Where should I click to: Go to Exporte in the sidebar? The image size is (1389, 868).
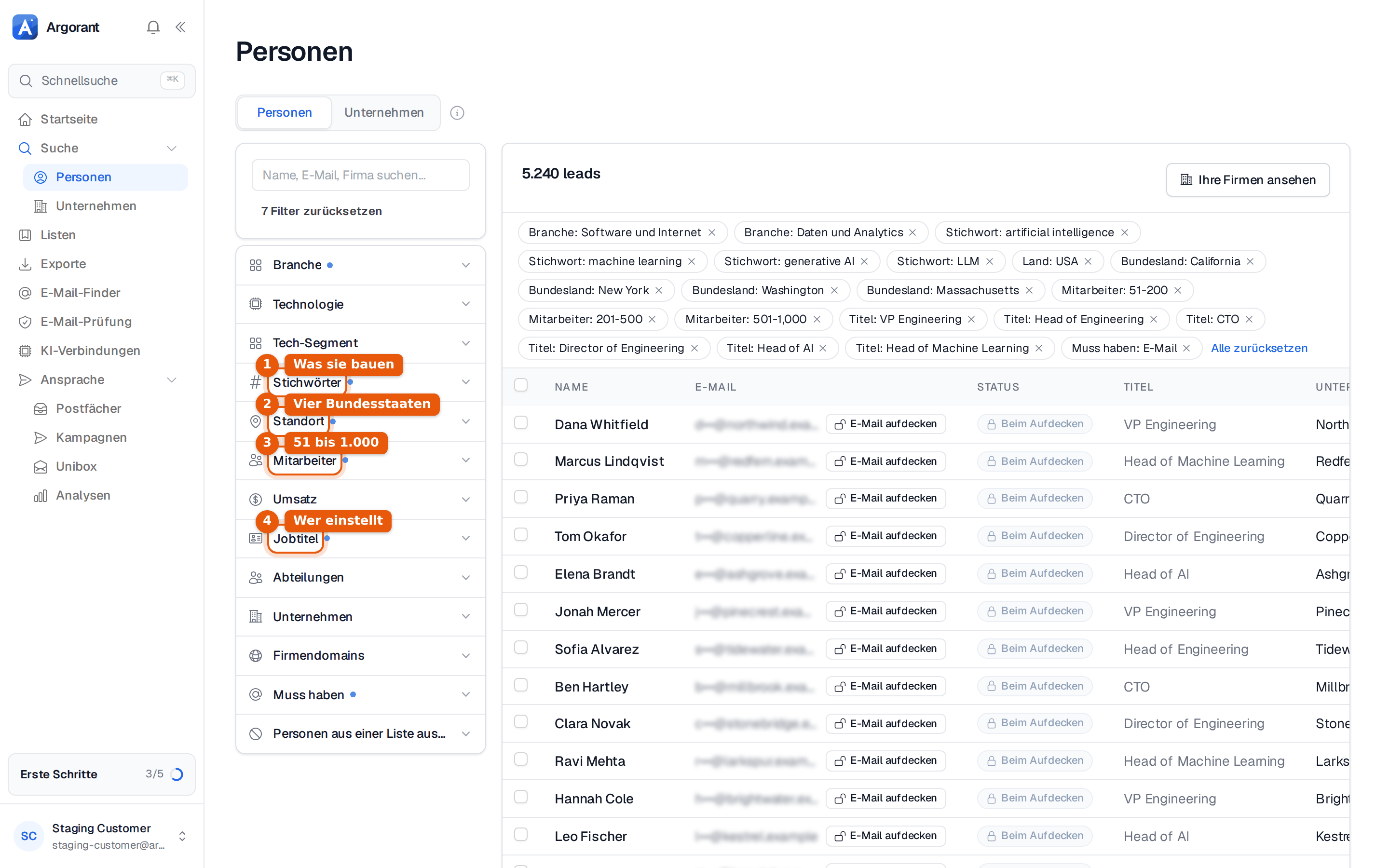tap(102, 263)
